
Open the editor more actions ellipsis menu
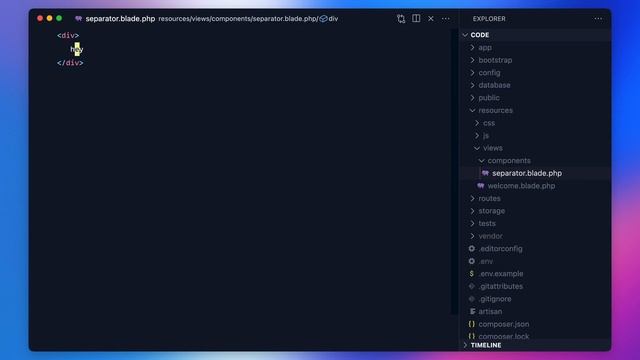[x=446, y=19]
